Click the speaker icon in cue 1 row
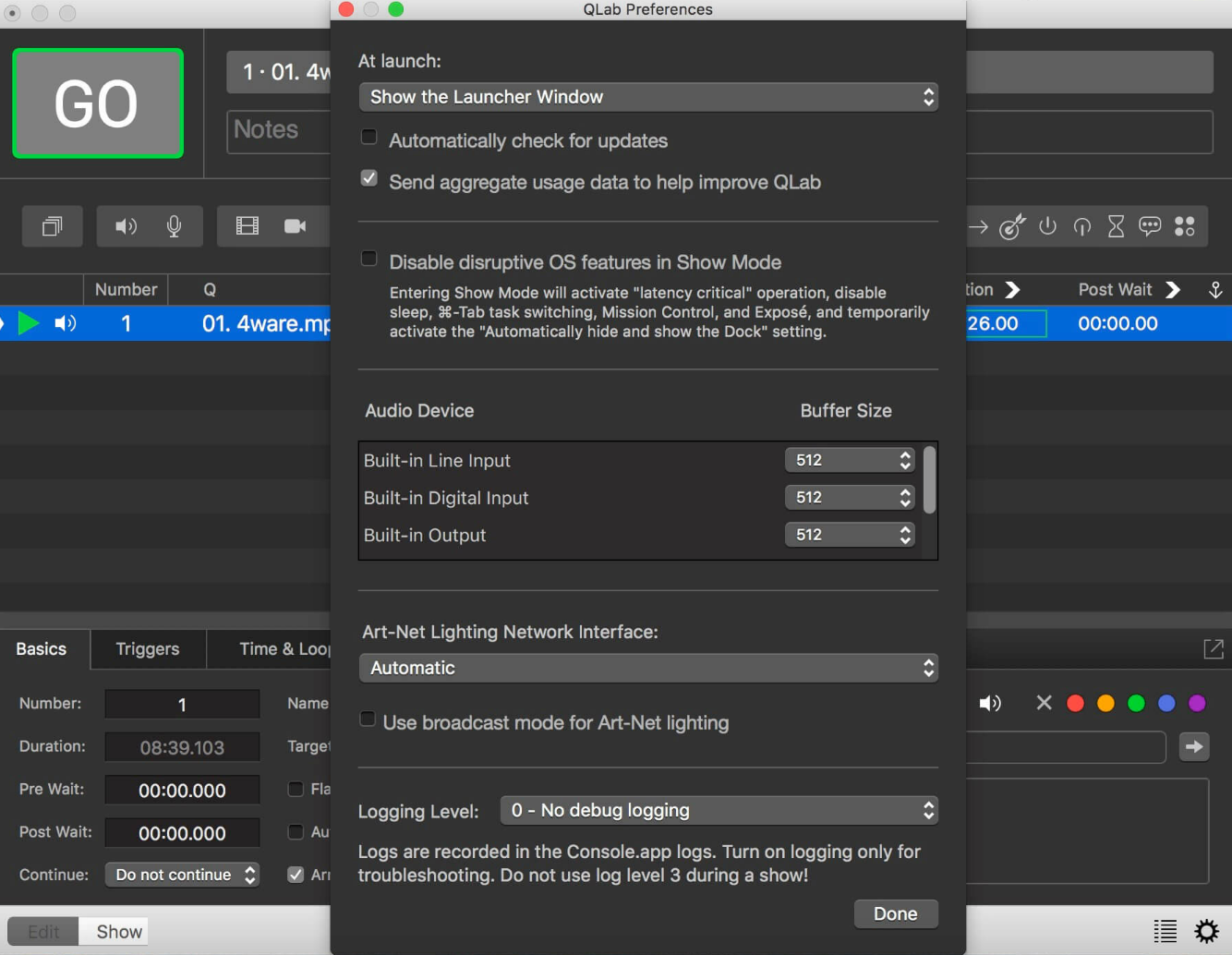 click(x=65, y=323)
